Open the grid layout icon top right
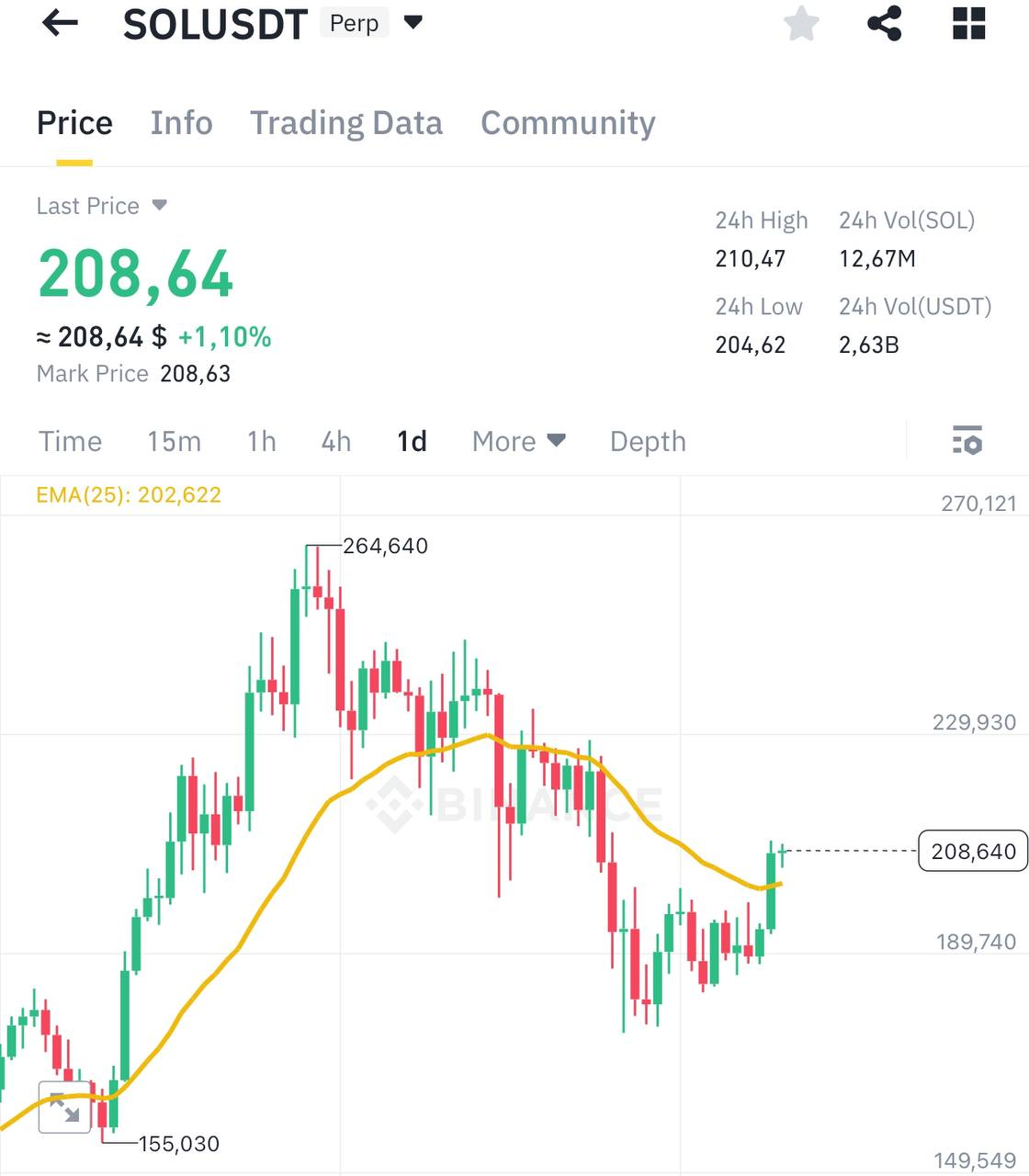This screenshot has width=1029, height=1176. (x=967, y=25)
